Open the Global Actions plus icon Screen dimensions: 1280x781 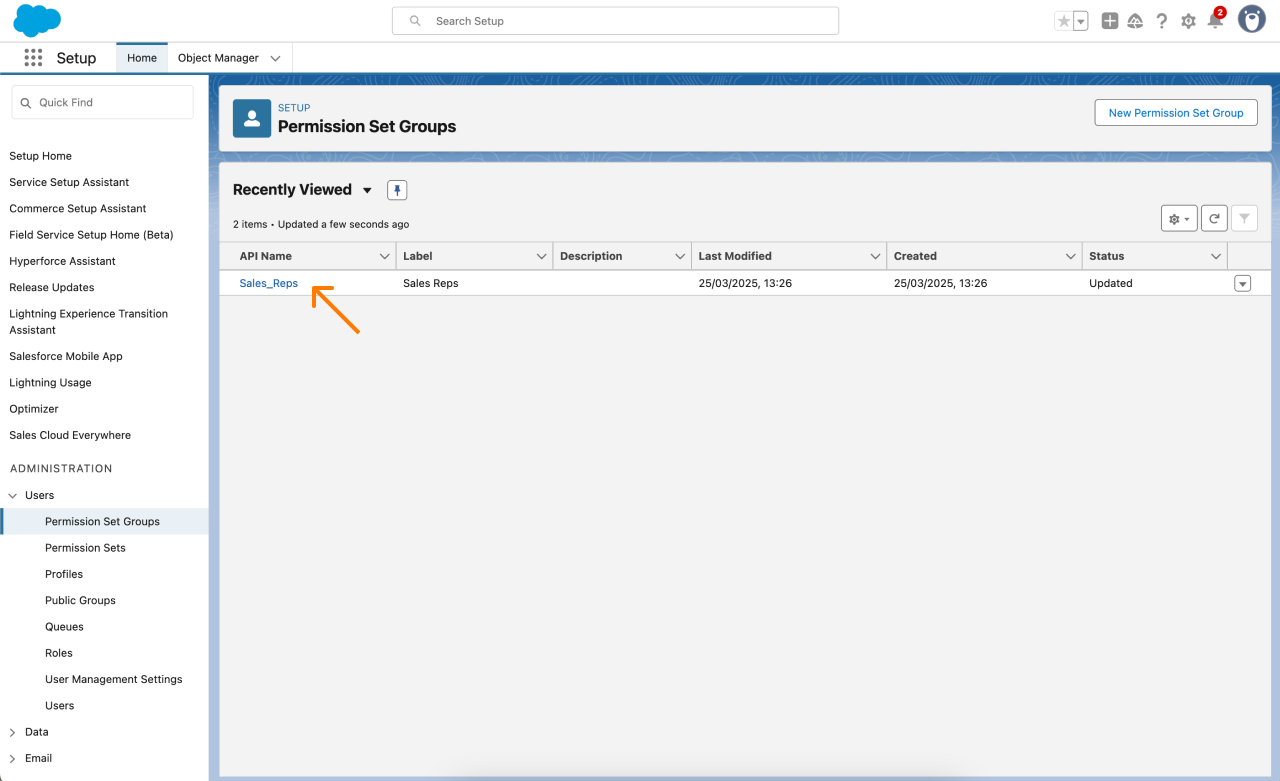click(1110, 21)
